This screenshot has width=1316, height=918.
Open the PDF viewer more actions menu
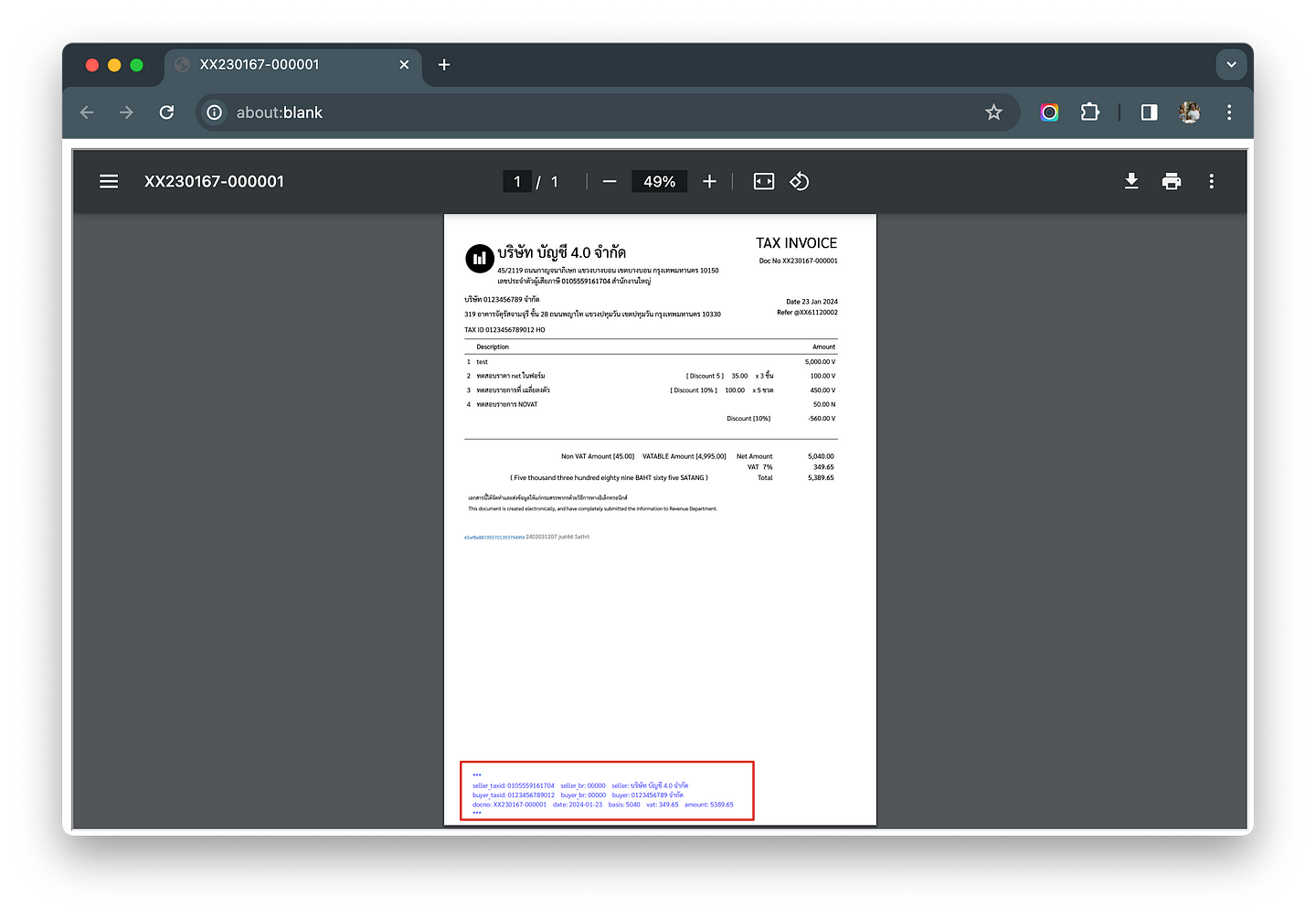[1212, 181]
